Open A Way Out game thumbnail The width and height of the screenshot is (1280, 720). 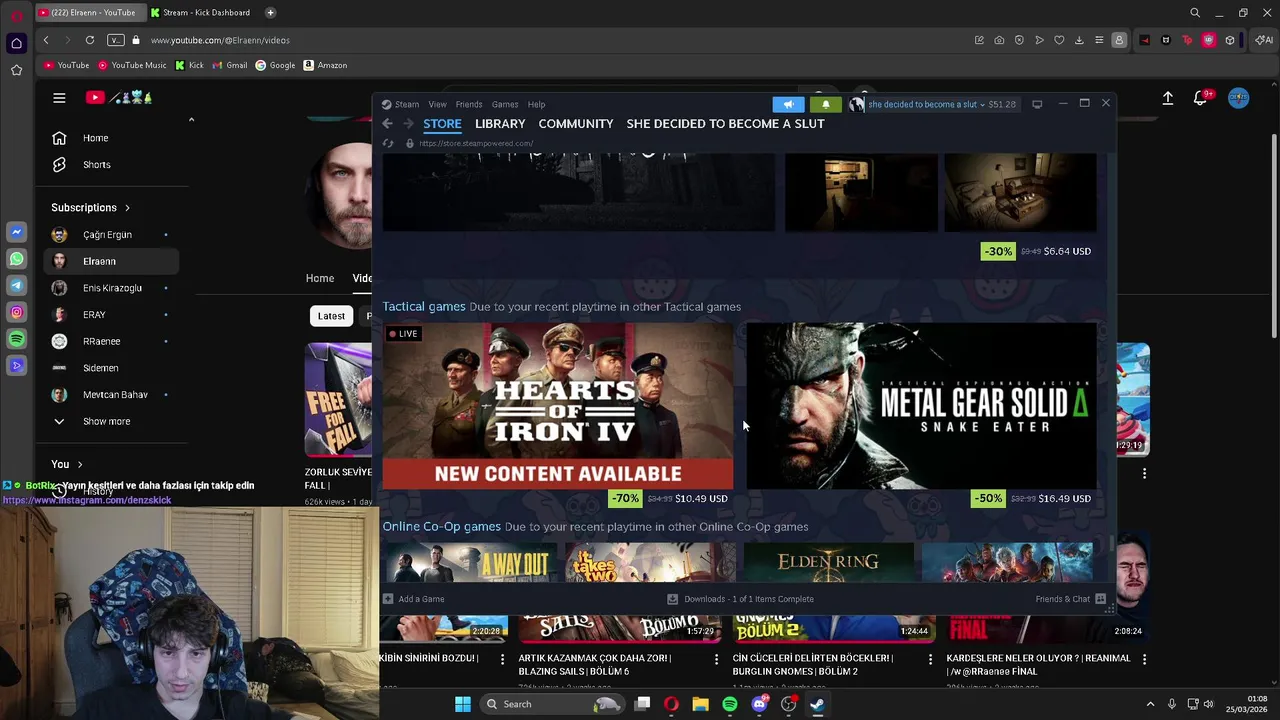[470, 562]
